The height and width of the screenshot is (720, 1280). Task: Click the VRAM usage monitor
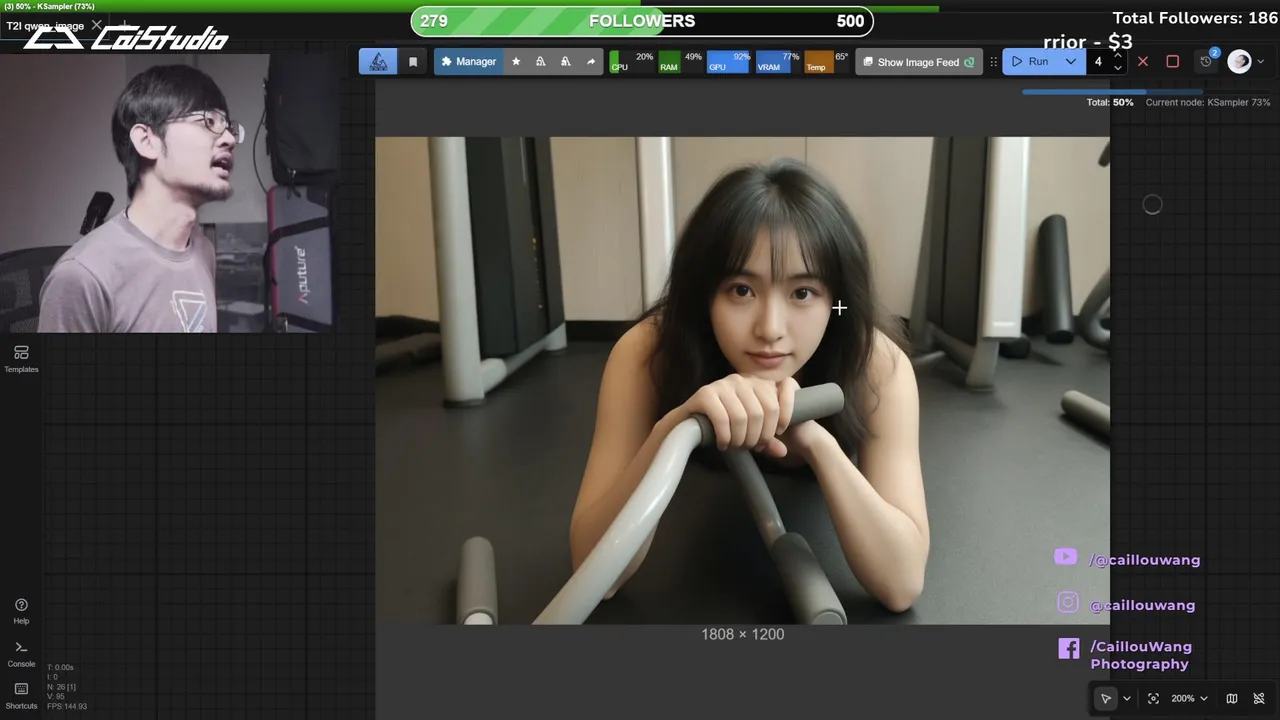pyautogui.click(x=778, y=62)
